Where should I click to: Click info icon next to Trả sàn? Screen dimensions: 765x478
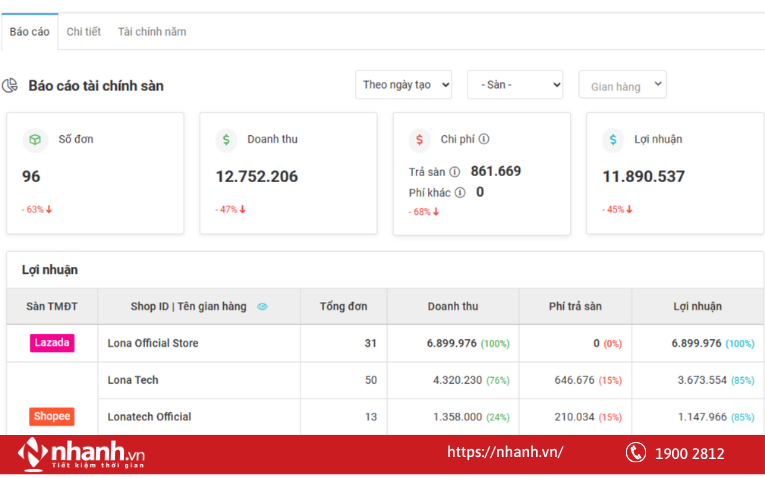455,172
